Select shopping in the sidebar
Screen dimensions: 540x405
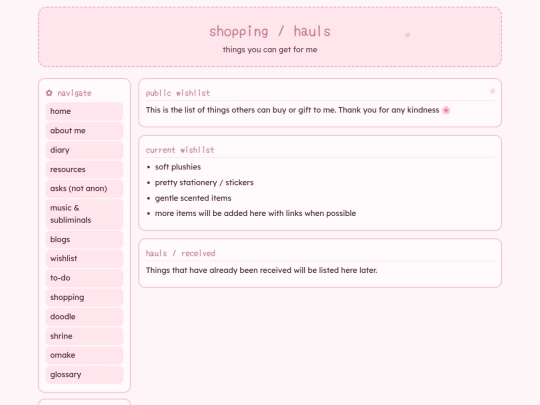point(84,297)
